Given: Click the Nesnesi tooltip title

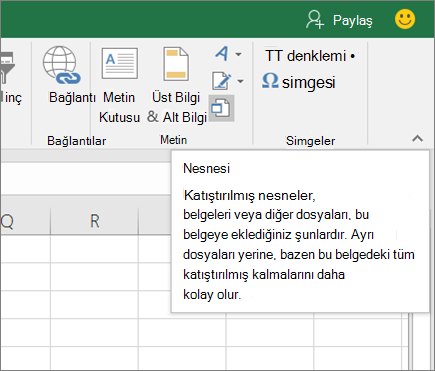Looking at the screenshot, I should (207, 168).
